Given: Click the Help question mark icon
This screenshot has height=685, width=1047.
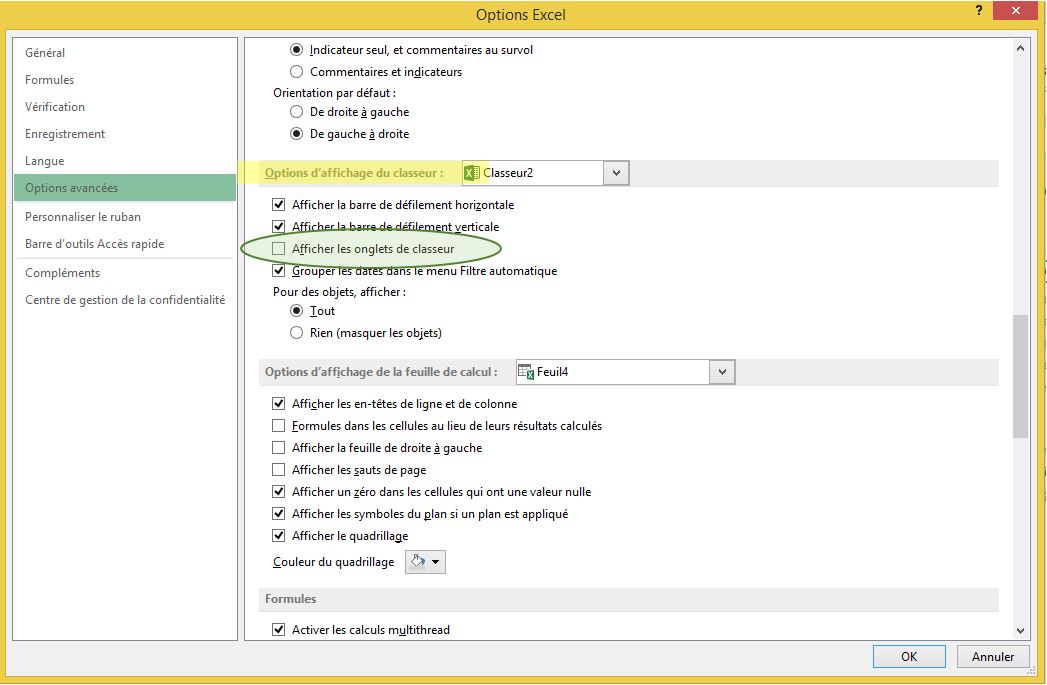Looking at the screenshot, I should (976, 11).
